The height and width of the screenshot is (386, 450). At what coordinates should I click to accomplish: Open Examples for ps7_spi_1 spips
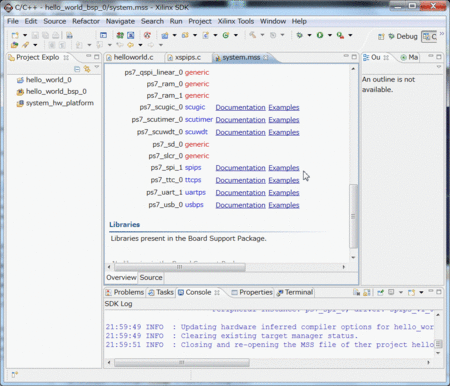(284, 168)
